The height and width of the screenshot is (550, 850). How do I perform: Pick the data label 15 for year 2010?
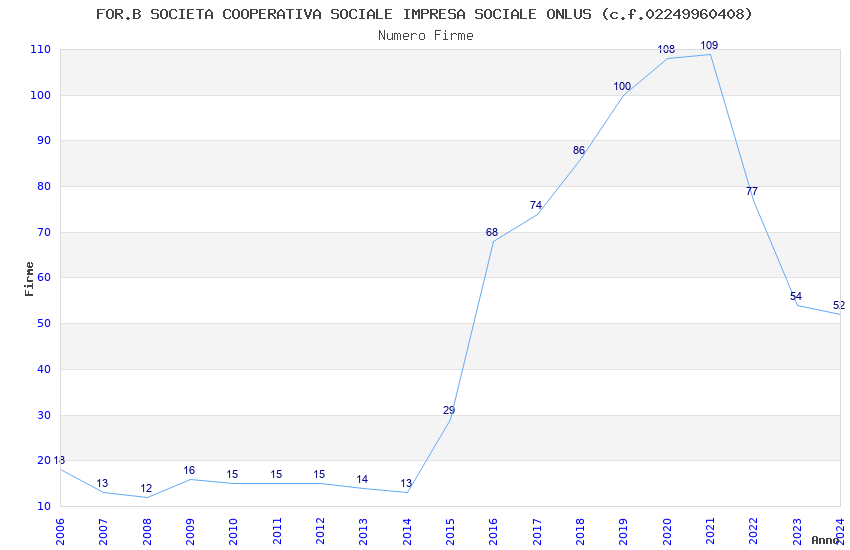(232, 475)
